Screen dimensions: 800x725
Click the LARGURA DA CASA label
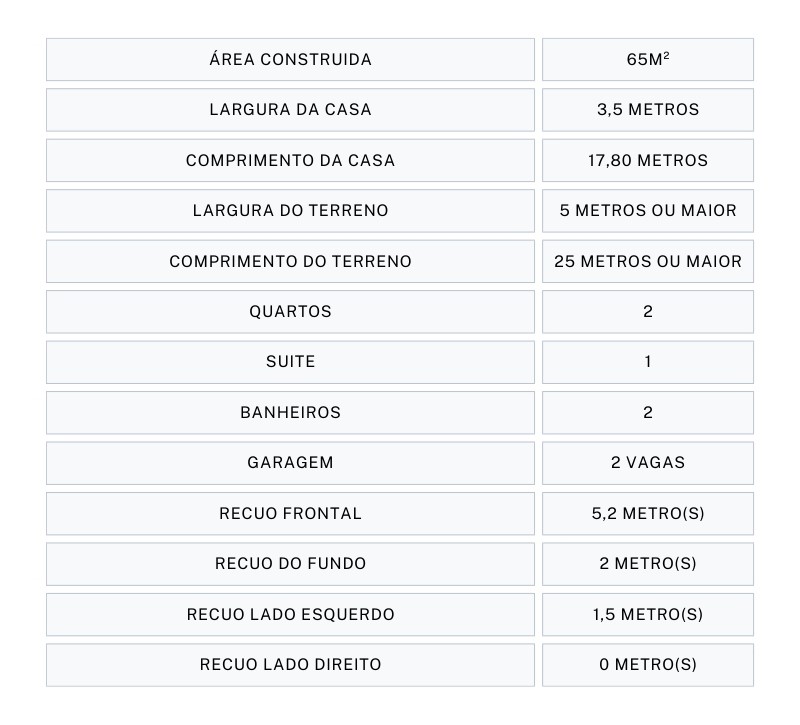[290, 110]
